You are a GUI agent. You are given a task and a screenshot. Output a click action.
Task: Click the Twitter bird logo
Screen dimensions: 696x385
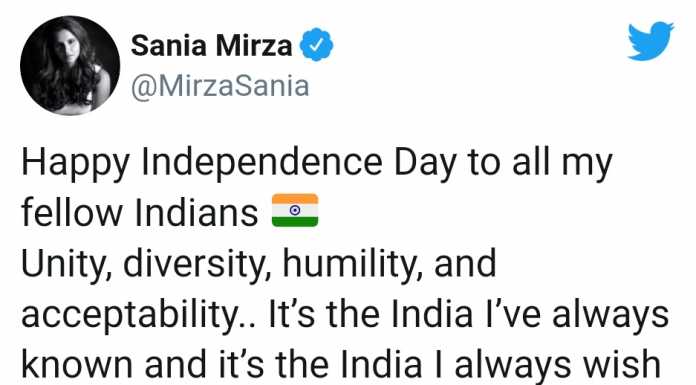point(651,41)
